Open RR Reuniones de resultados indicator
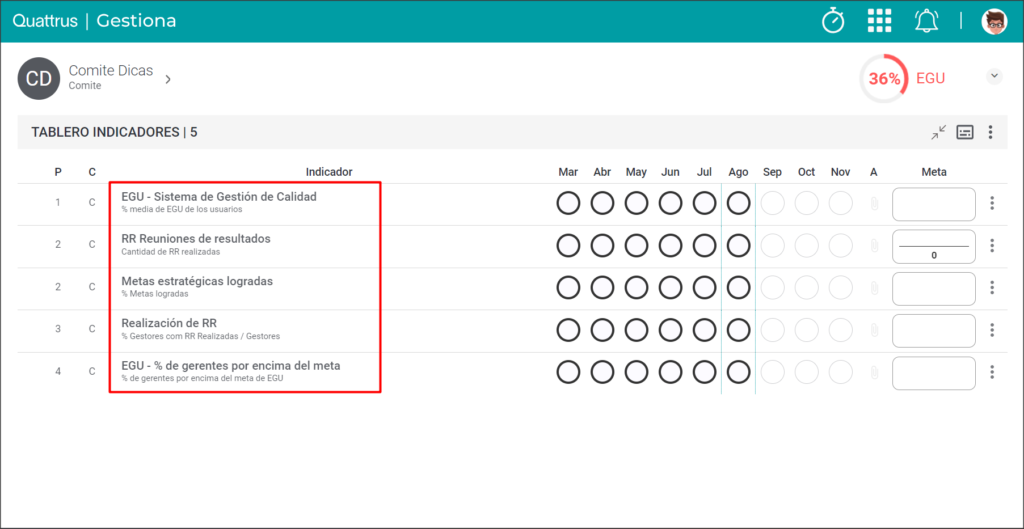 tap(196, 239)
